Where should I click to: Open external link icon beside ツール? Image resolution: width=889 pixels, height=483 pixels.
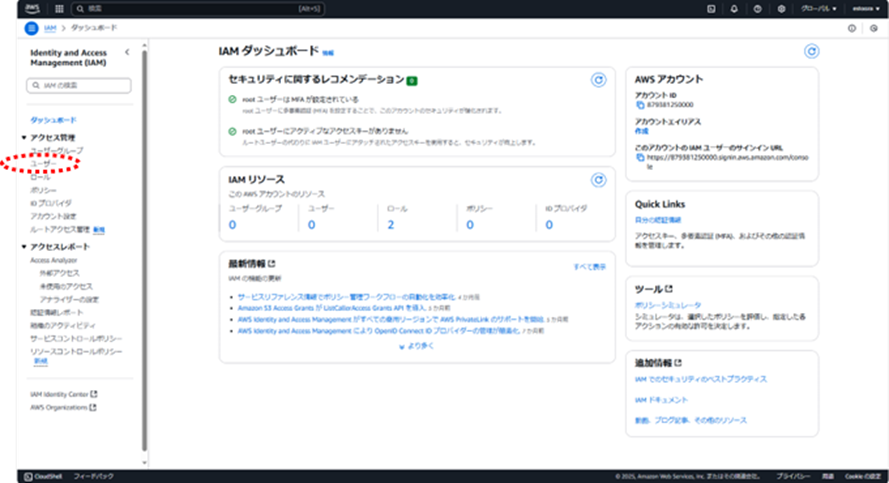[669, 289]
